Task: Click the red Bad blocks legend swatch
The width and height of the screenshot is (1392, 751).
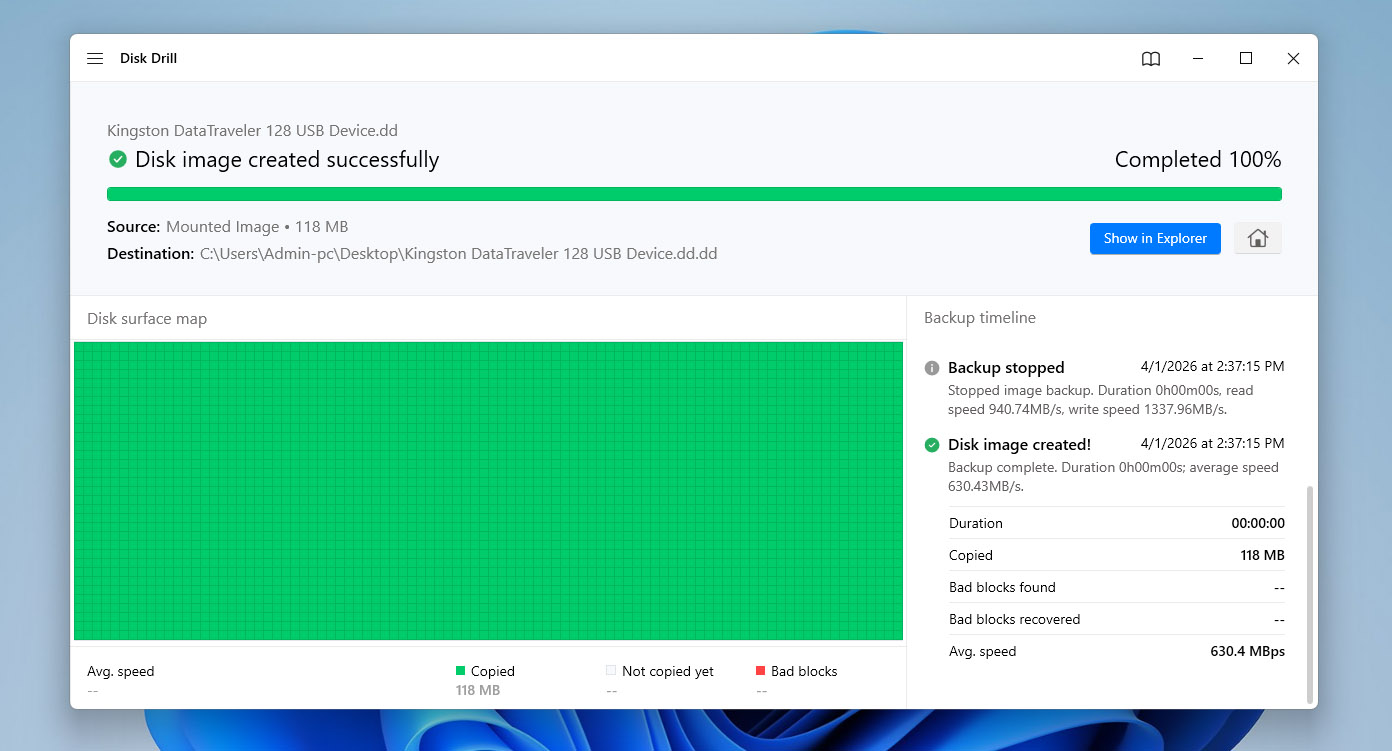Action: 761,671
